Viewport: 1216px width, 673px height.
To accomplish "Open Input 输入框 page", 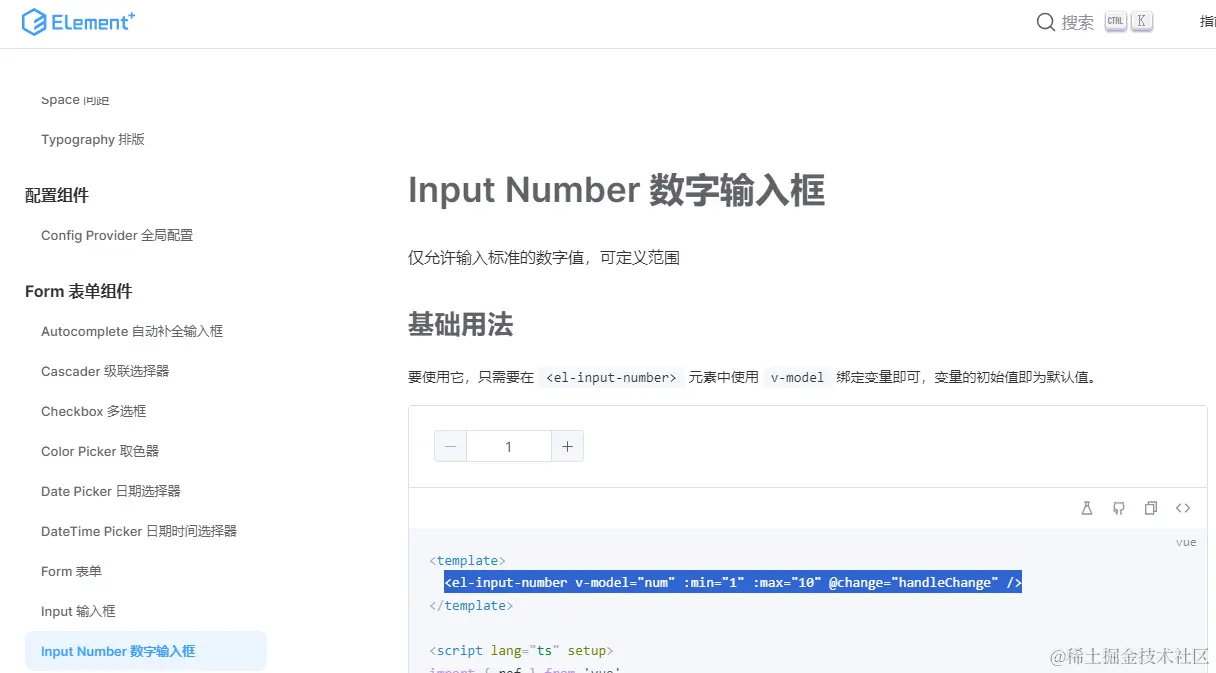I will coord(79,611).
